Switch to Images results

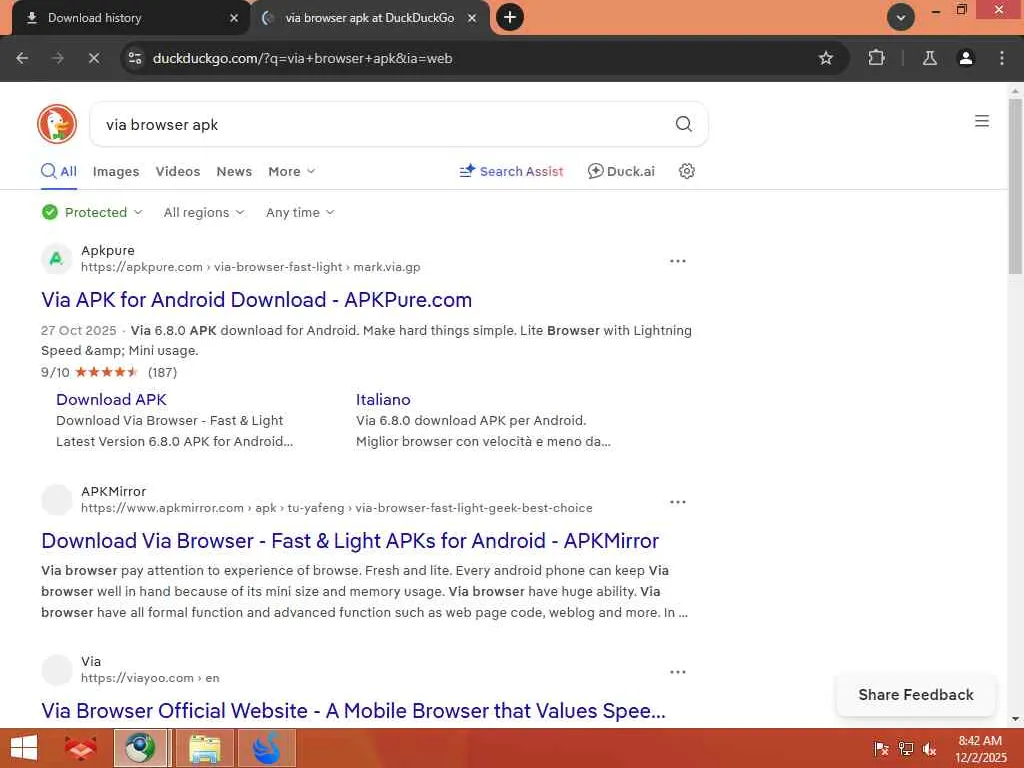point(116,171)
